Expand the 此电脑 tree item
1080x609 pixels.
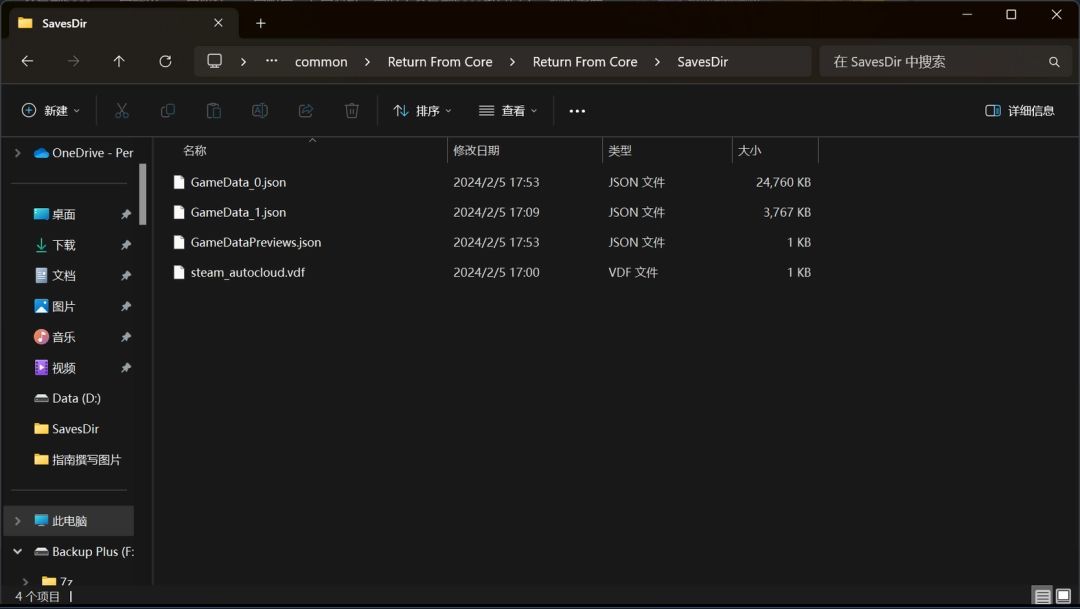click(17, 520)
